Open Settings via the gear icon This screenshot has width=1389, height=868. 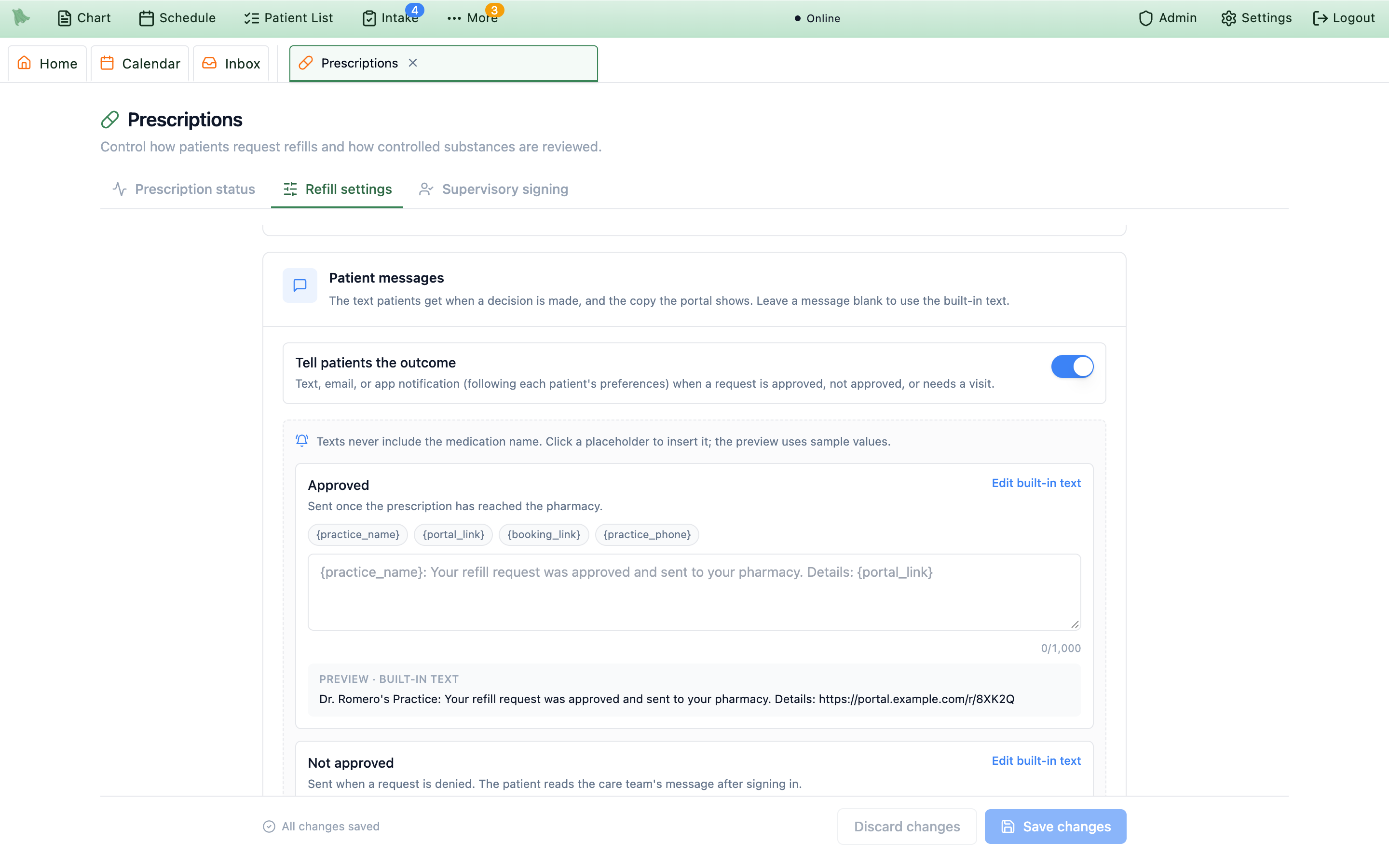(x=1256, y=18)
